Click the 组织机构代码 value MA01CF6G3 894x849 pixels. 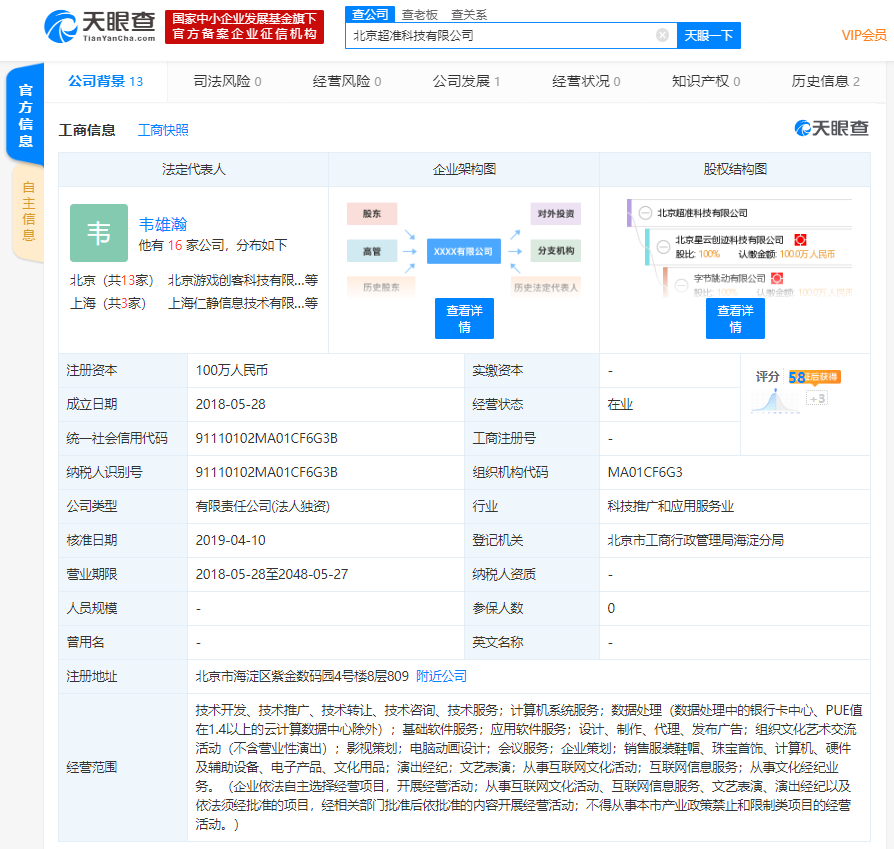(645, 472)
